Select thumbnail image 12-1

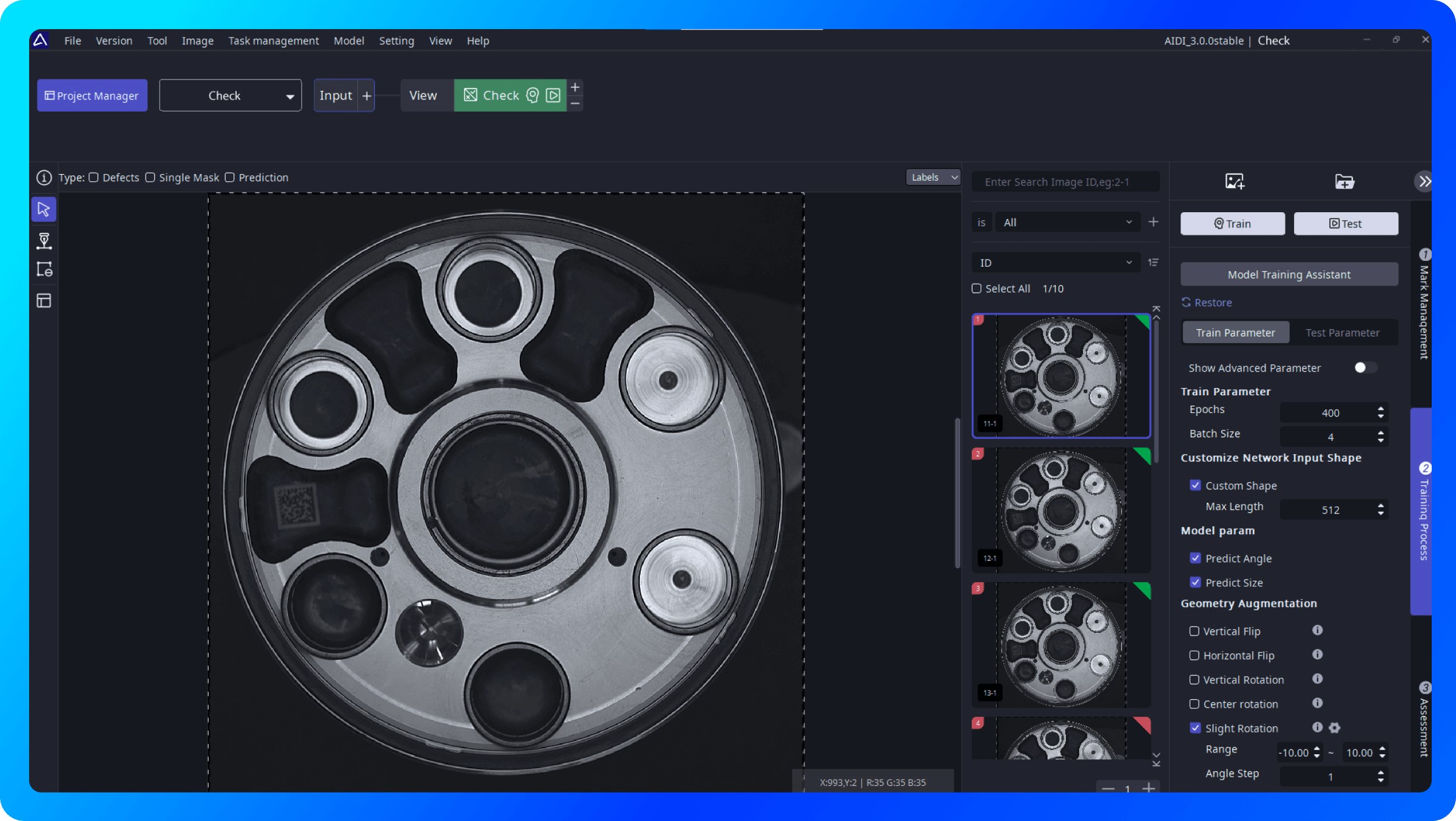1060,511
